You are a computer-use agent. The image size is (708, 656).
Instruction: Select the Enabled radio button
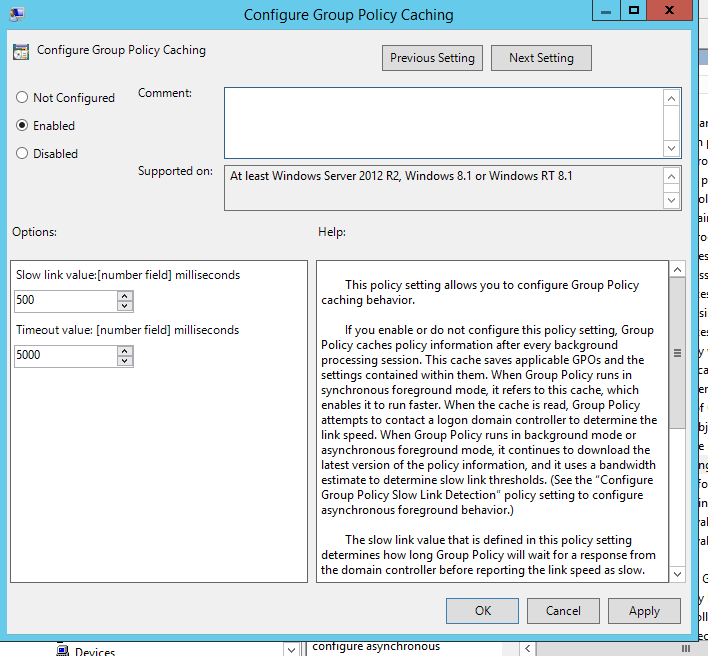click(x=22, y=126)
